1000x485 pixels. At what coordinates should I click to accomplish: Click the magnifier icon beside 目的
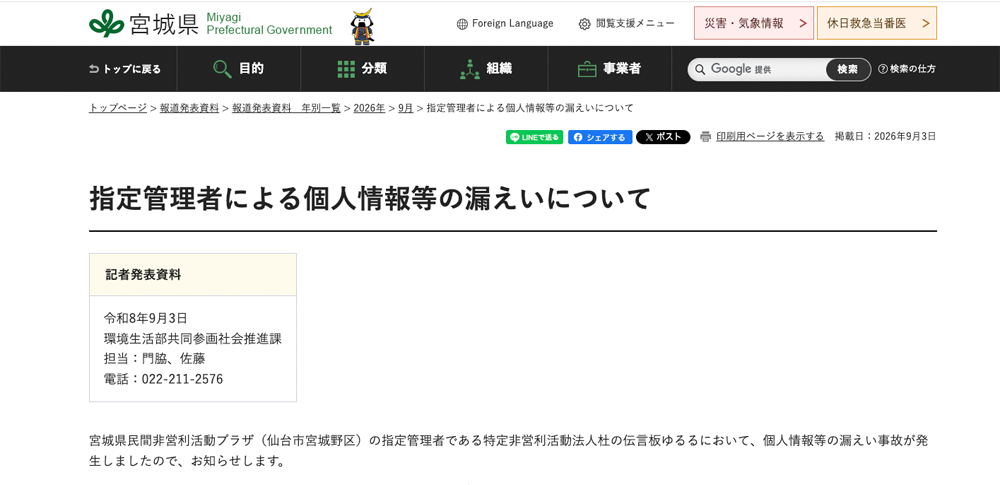(222, 69)
